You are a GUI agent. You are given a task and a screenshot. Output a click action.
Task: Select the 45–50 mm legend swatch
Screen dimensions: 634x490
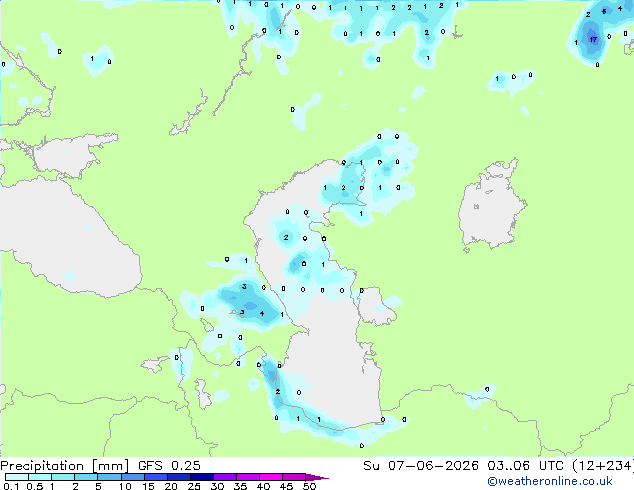tap(294, 477)
